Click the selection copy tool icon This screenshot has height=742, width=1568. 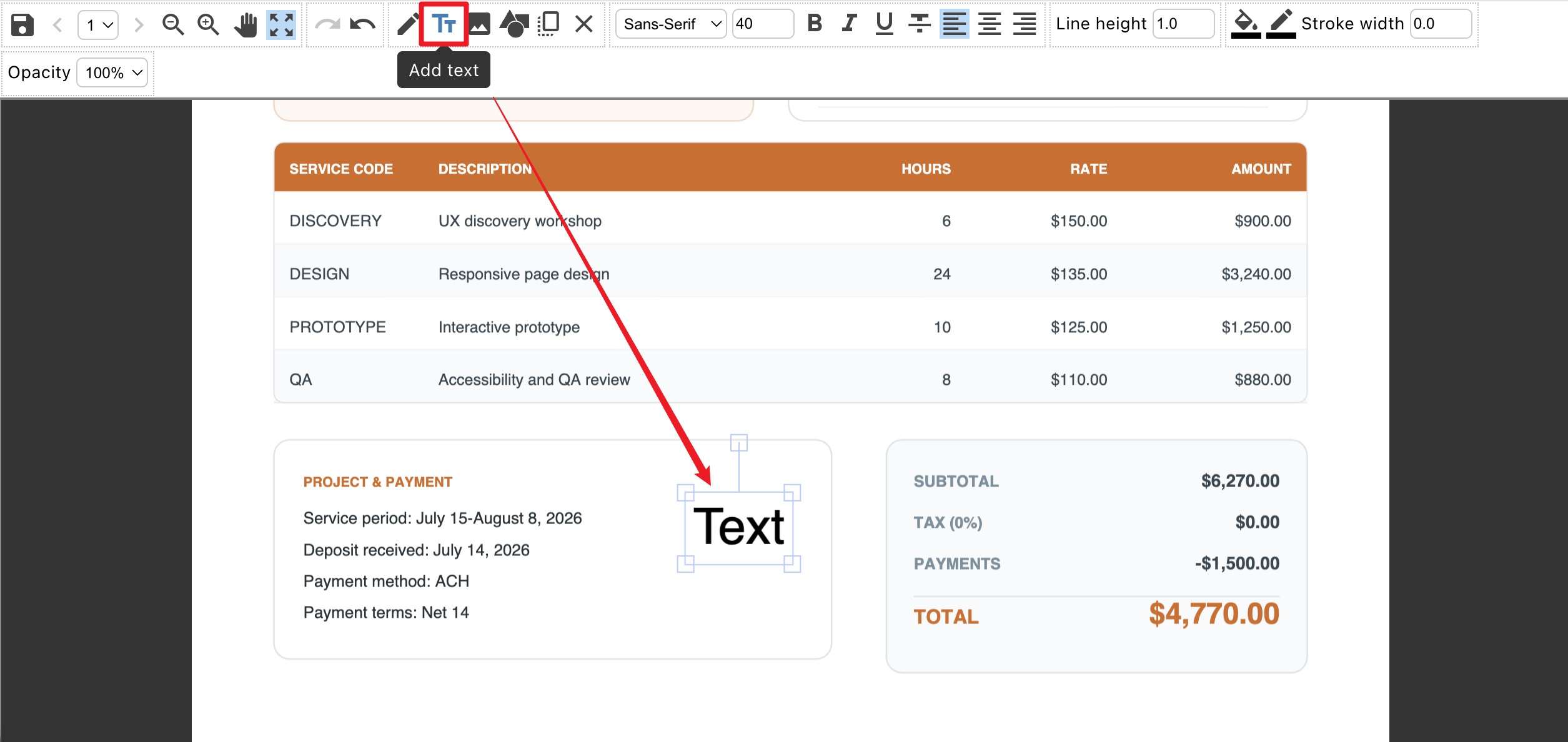[548, 24]
